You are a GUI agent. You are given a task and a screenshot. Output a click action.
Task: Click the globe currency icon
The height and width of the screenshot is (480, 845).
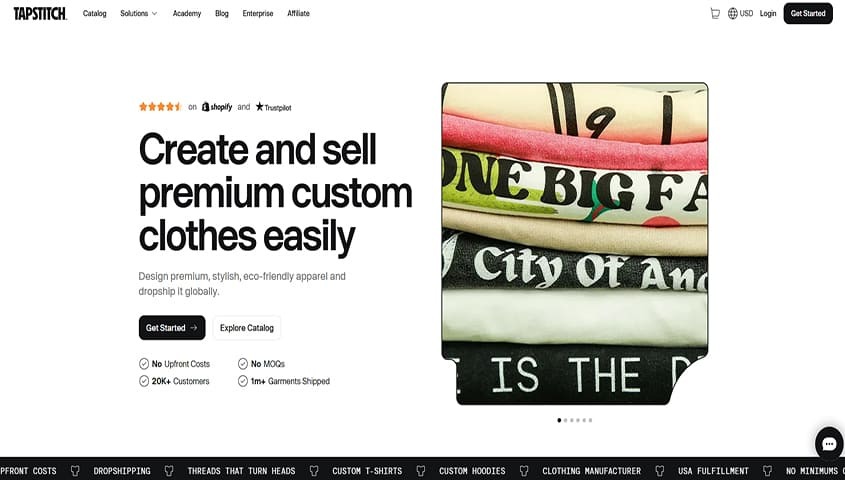[x=732, y=13]
